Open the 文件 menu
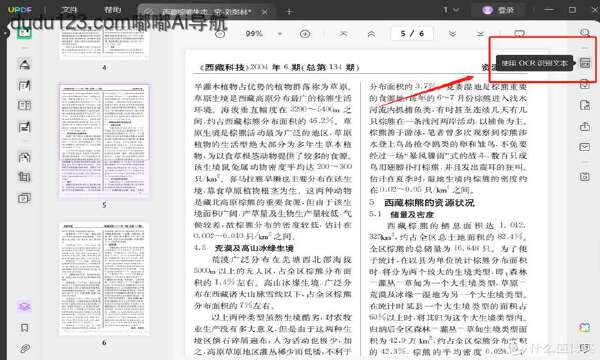 (x=69, y=10)
